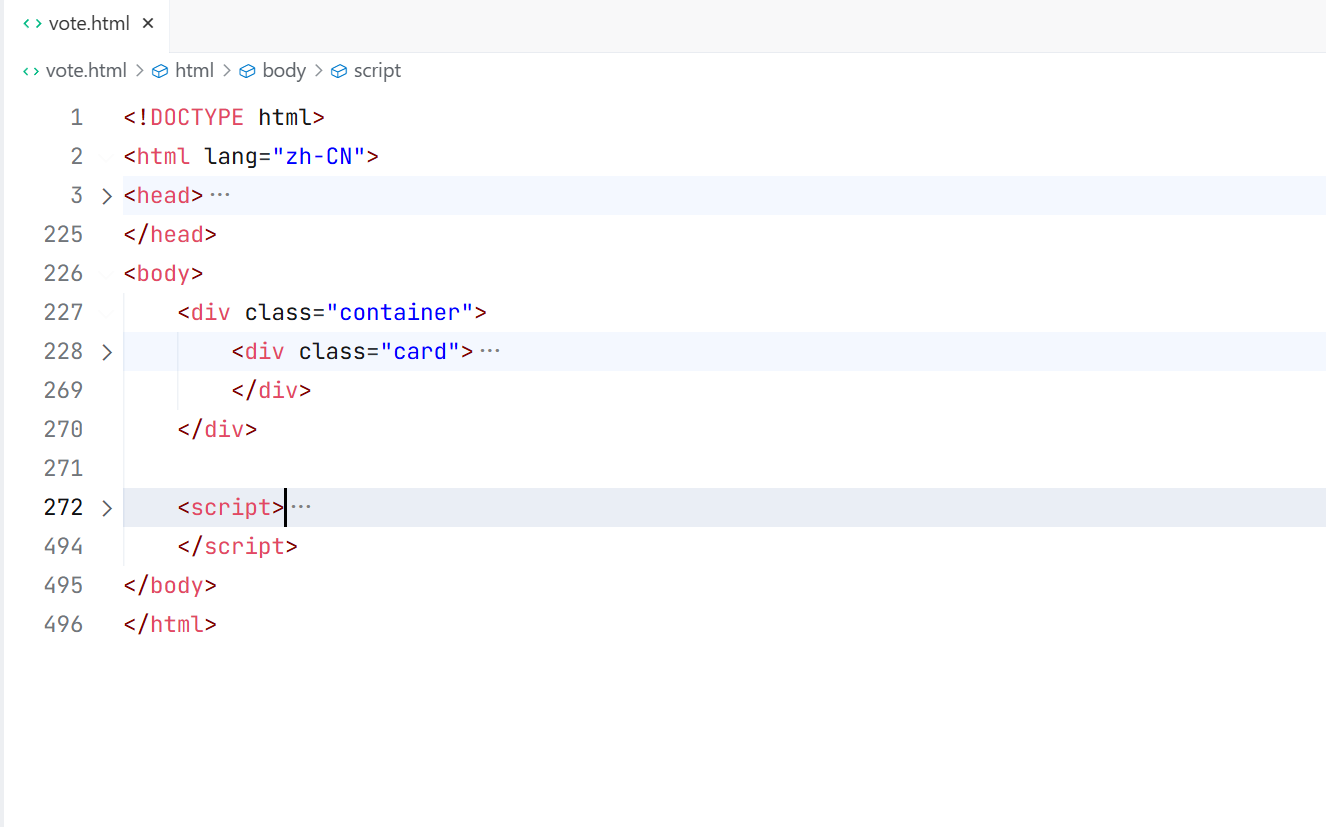This screenshot has height=827, width=1326.
Task: Click the body breadcrumb cube icon
Action: coord(247,71)
